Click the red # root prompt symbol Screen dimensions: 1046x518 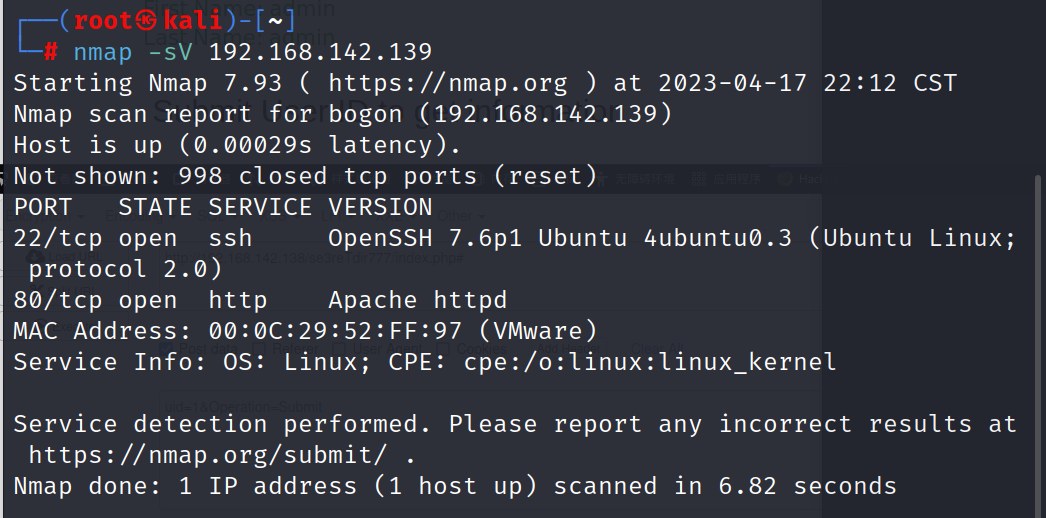pyautogui.click(x=51, y=52)
